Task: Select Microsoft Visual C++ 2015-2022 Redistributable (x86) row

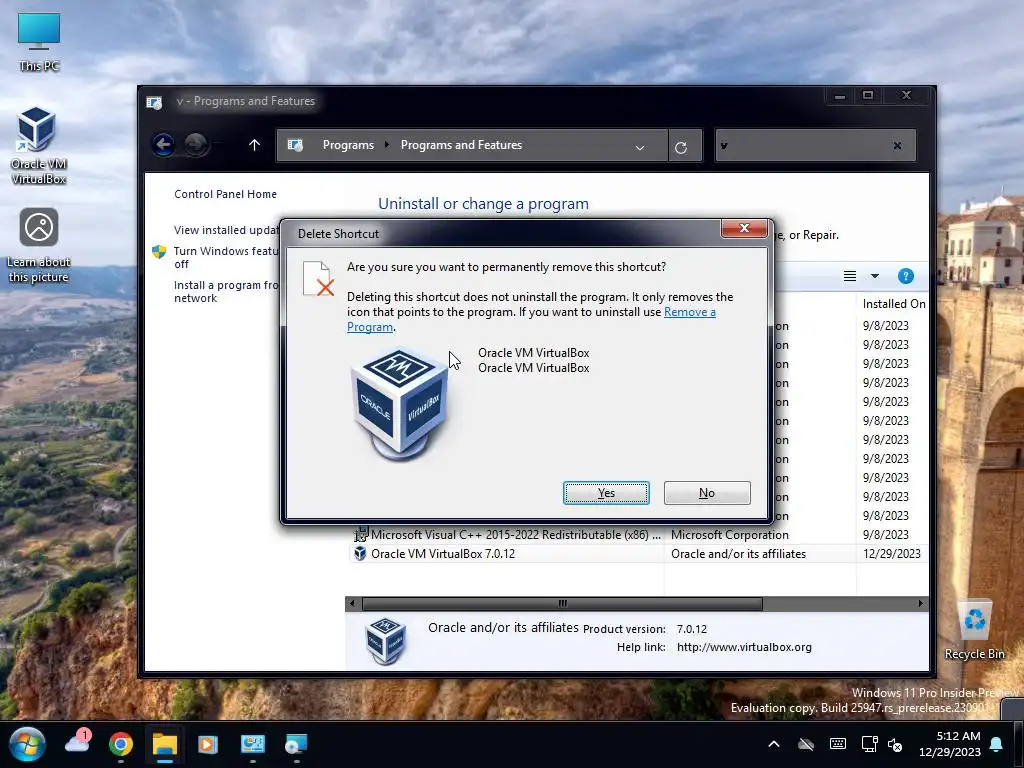Action: click(637, 535)
